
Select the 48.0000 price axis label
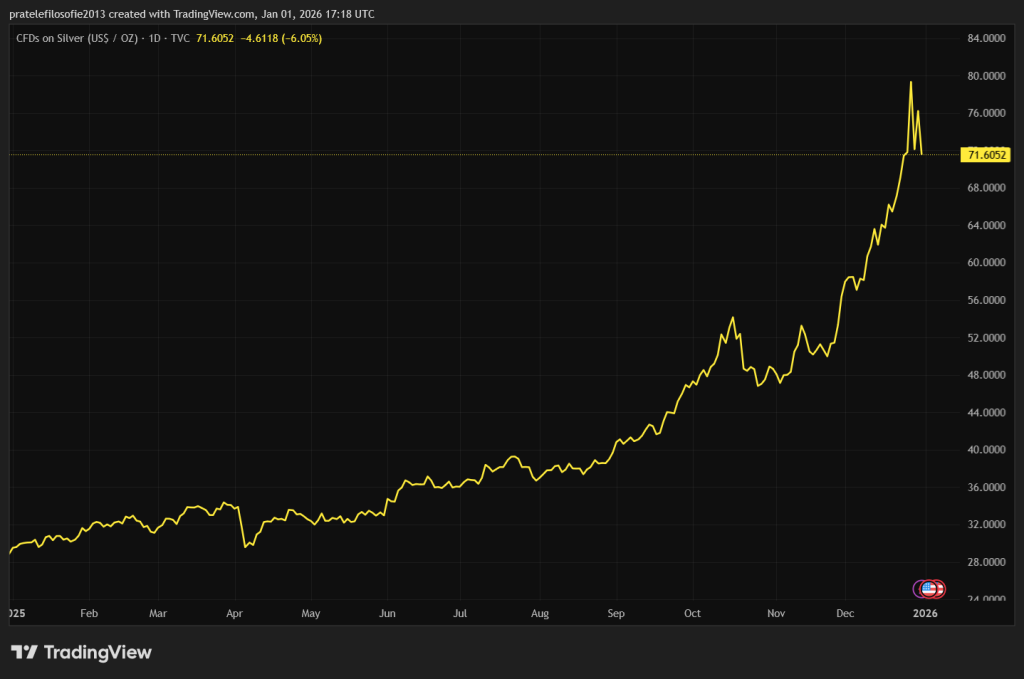coord(986,375)
